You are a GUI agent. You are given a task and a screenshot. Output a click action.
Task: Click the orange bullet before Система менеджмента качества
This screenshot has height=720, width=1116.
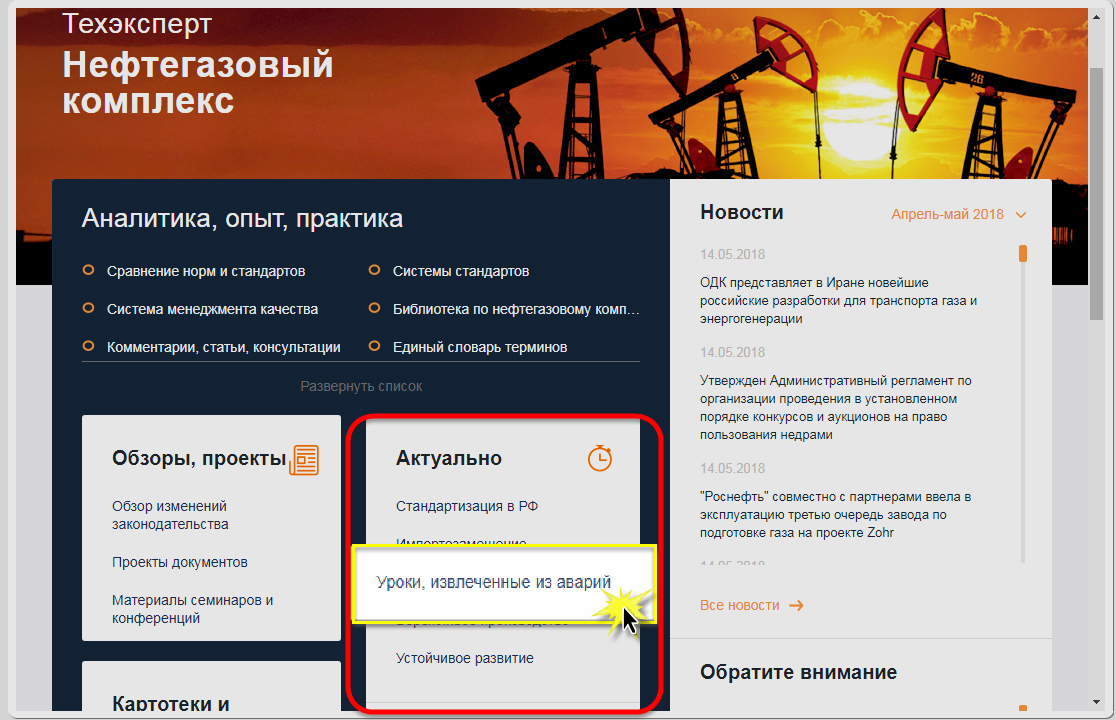88,309
